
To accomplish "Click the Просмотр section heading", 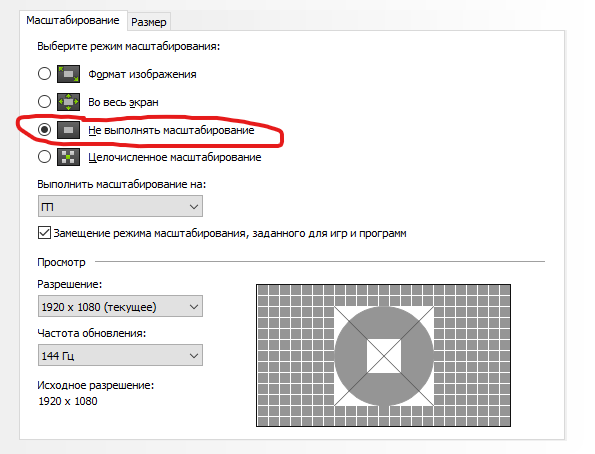I will [x=61, y=262].
